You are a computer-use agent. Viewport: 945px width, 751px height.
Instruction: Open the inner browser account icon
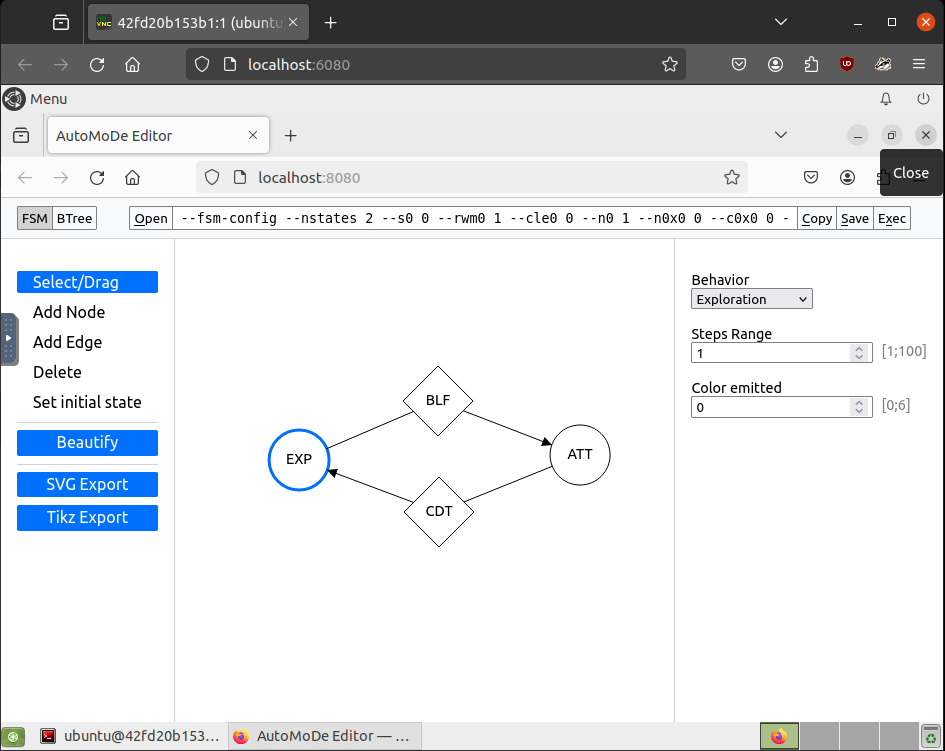tap(847, 177)
